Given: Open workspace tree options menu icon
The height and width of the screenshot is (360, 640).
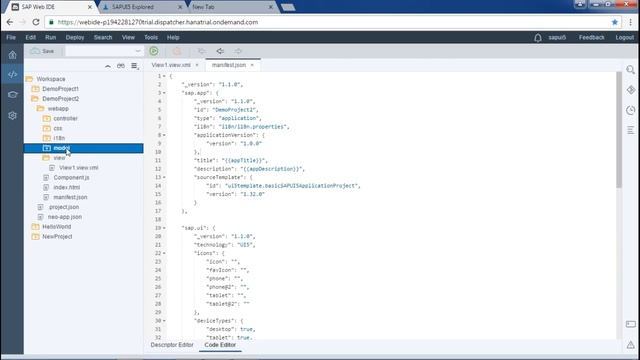Looking at the screenshot, I should (x=135, y=66).
